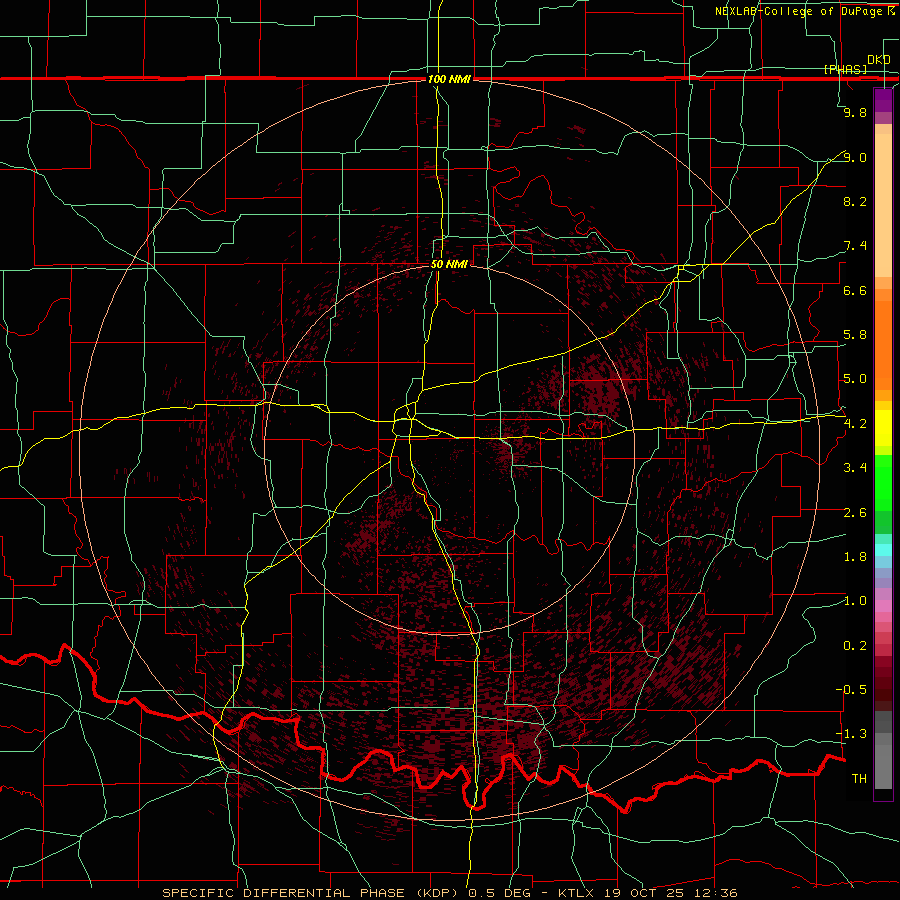Click the 3.4 value on the scale
Image resolution: width=900 pixels, height=900 pixels.
pyautogui.click(x=855, y=468)
